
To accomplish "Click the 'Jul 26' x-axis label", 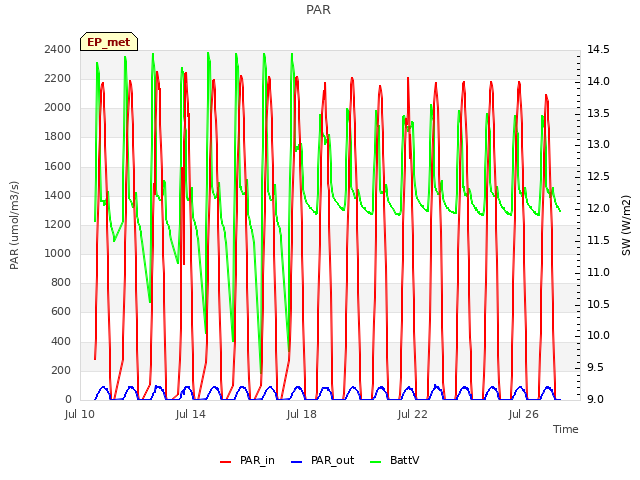I will 524,414.
